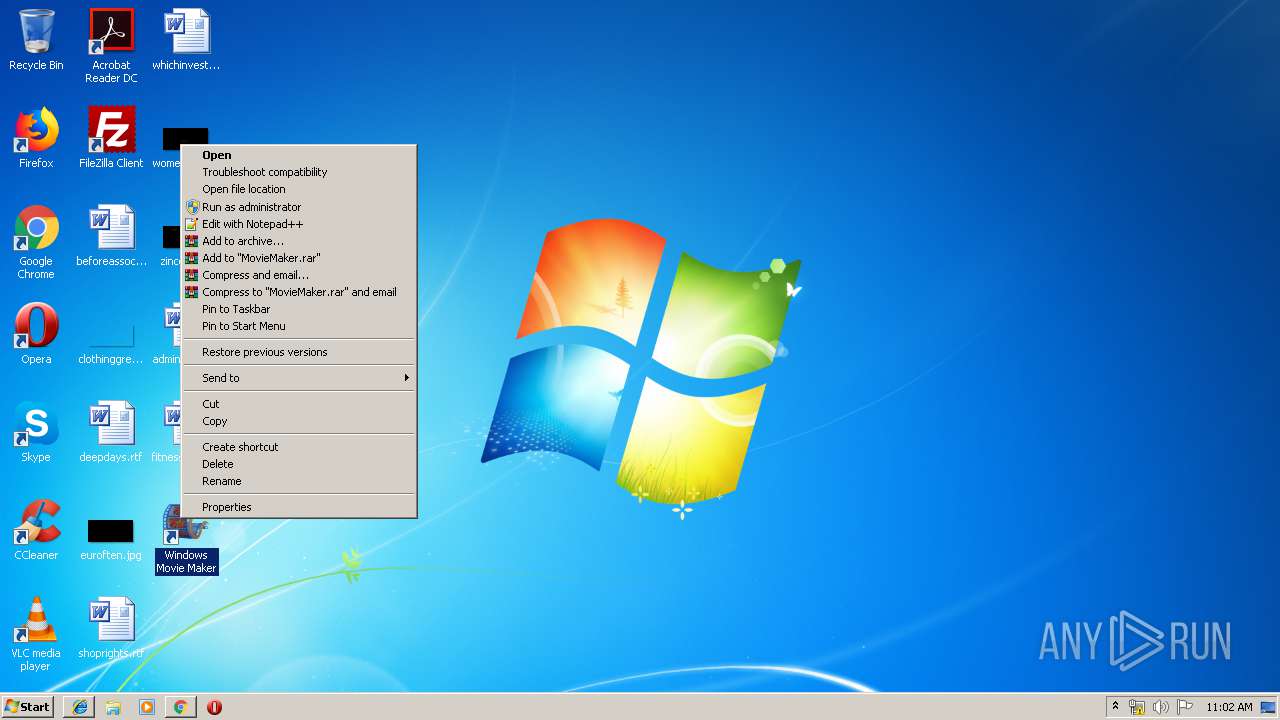Select the FileZilla Client shortcut

pos(111,138)
